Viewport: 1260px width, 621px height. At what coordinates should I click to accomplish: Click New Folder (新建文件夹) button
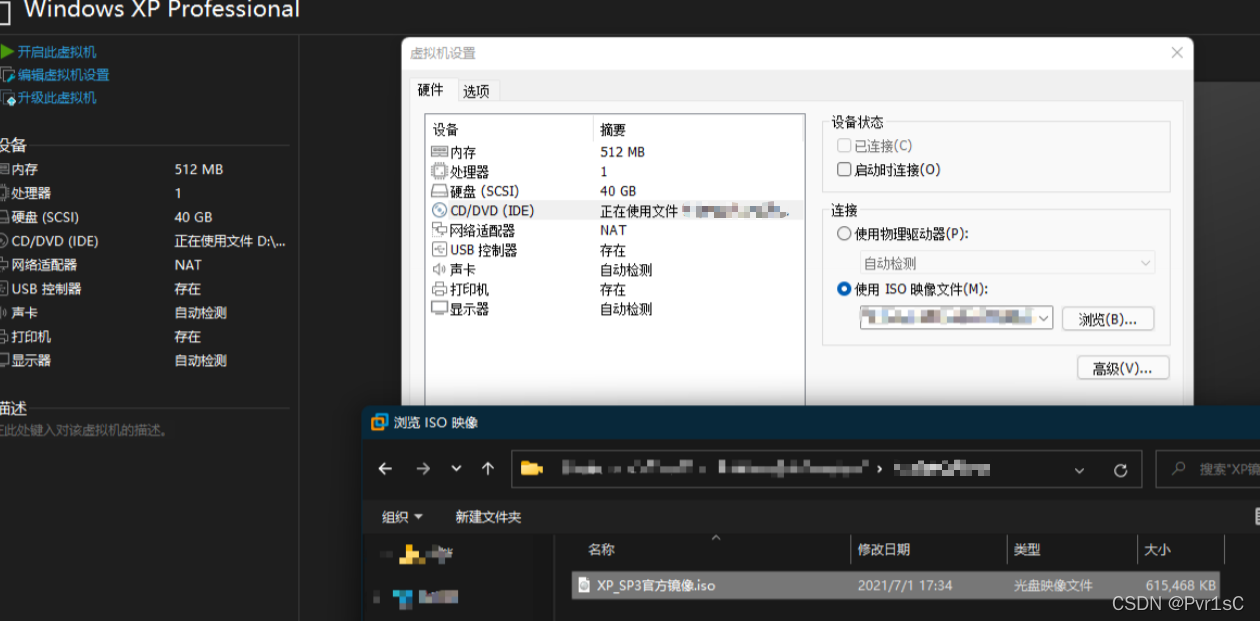click(488, 517)
